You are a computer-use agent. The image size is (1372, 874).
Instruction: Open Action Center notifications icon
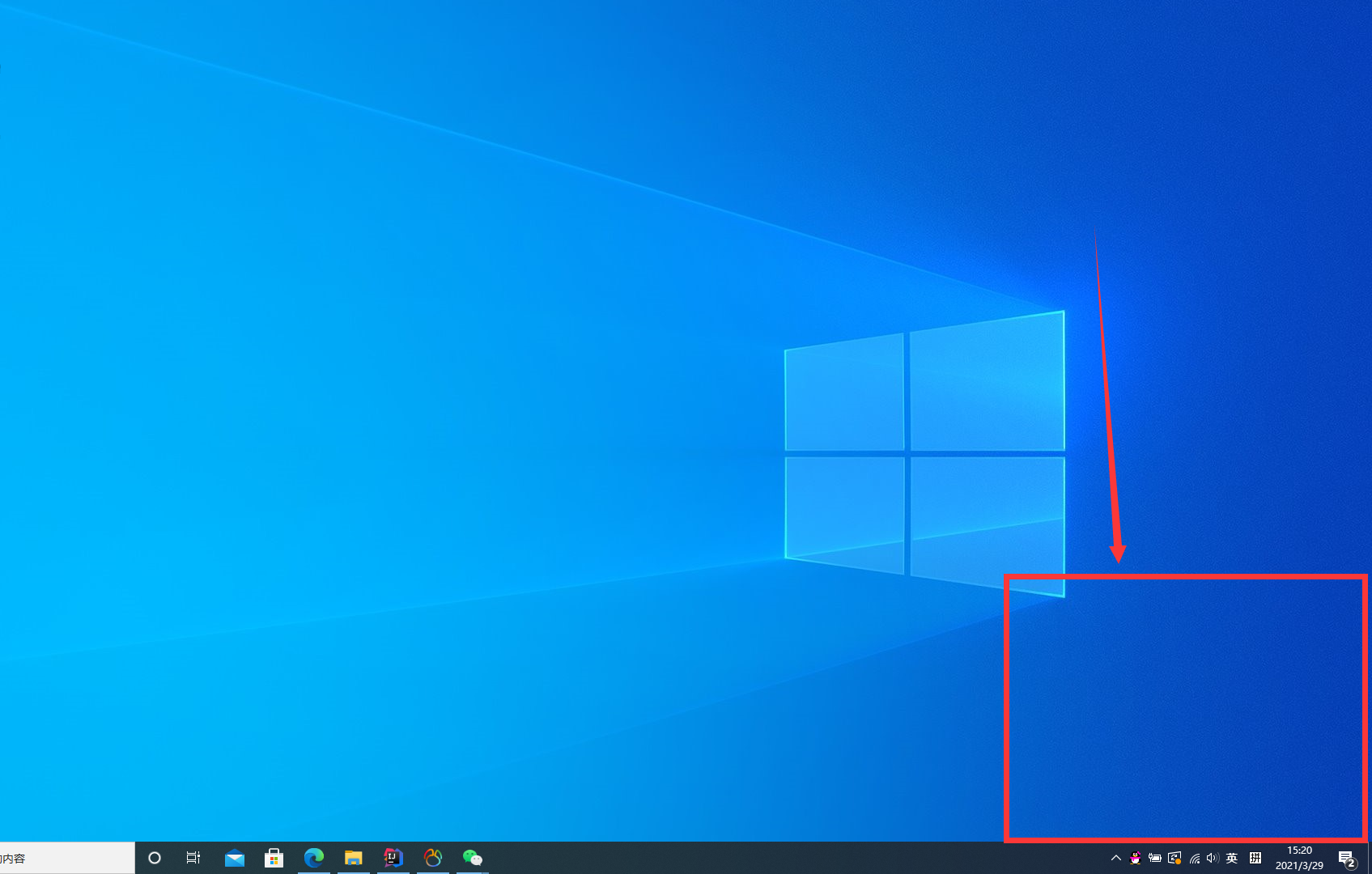pyautogui.click(x=1347, y=858)
